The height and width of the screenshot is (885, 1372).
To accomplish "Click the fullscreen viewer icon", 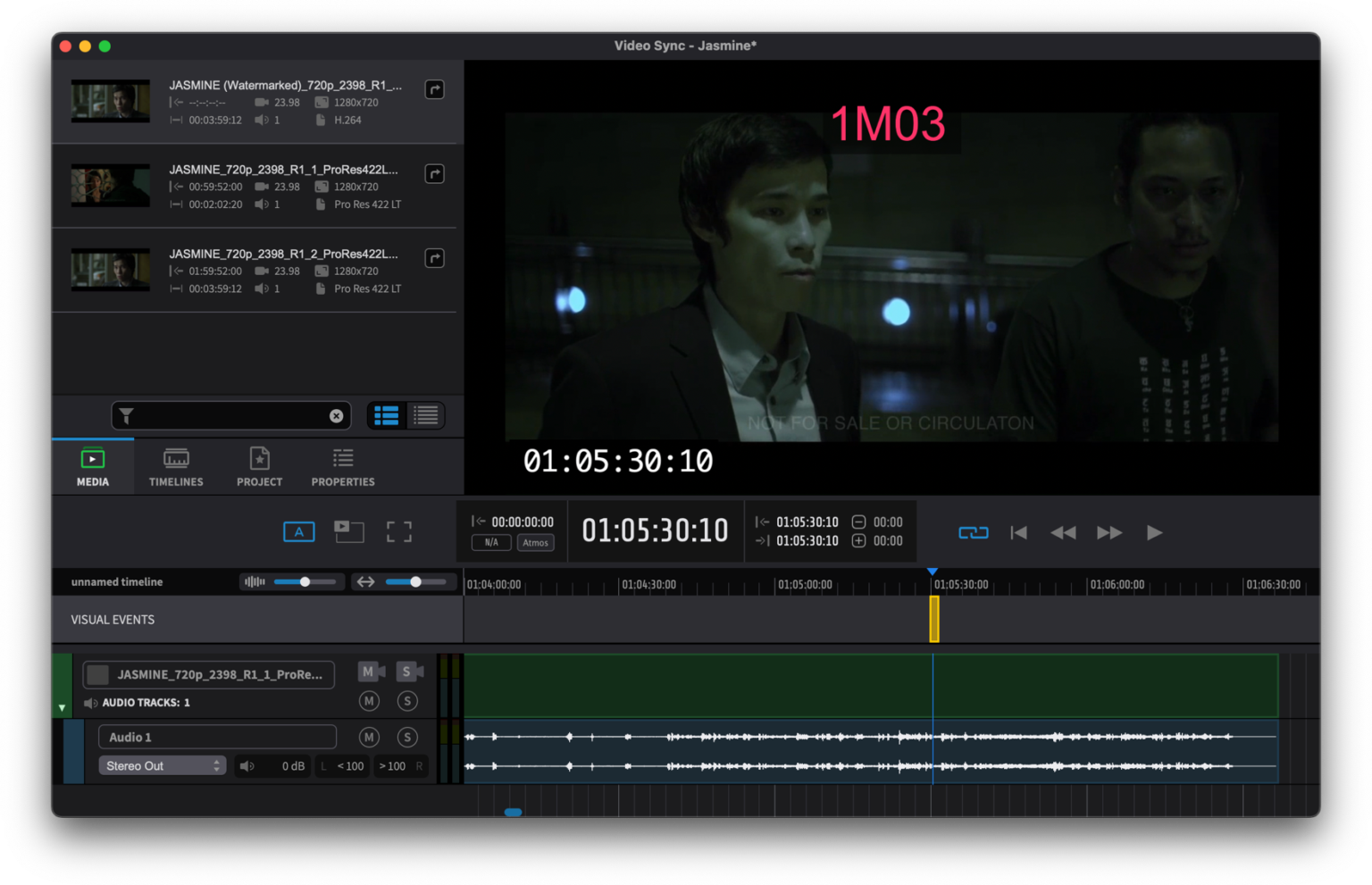I will pyautogui.click(x=398, y=531).
